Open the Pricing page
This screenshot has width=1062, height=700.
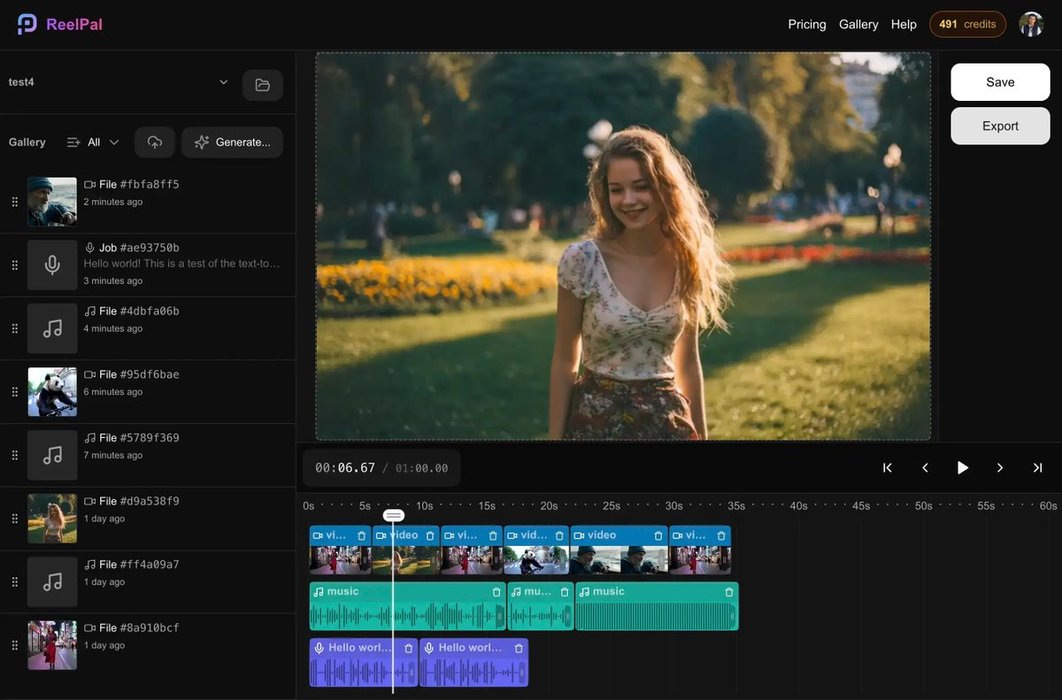click(x=806, y=24)
